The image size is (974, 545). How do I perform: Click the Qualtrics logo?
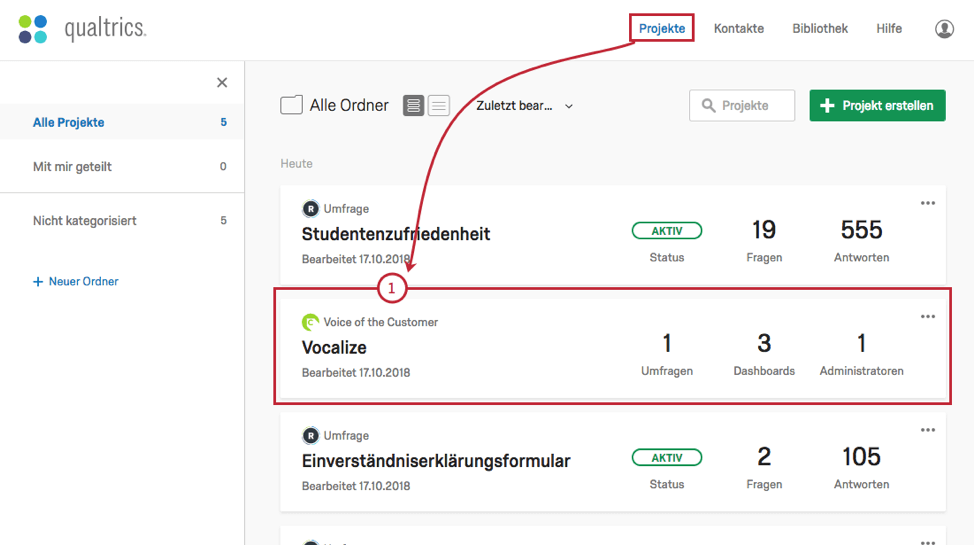point(82,29)
